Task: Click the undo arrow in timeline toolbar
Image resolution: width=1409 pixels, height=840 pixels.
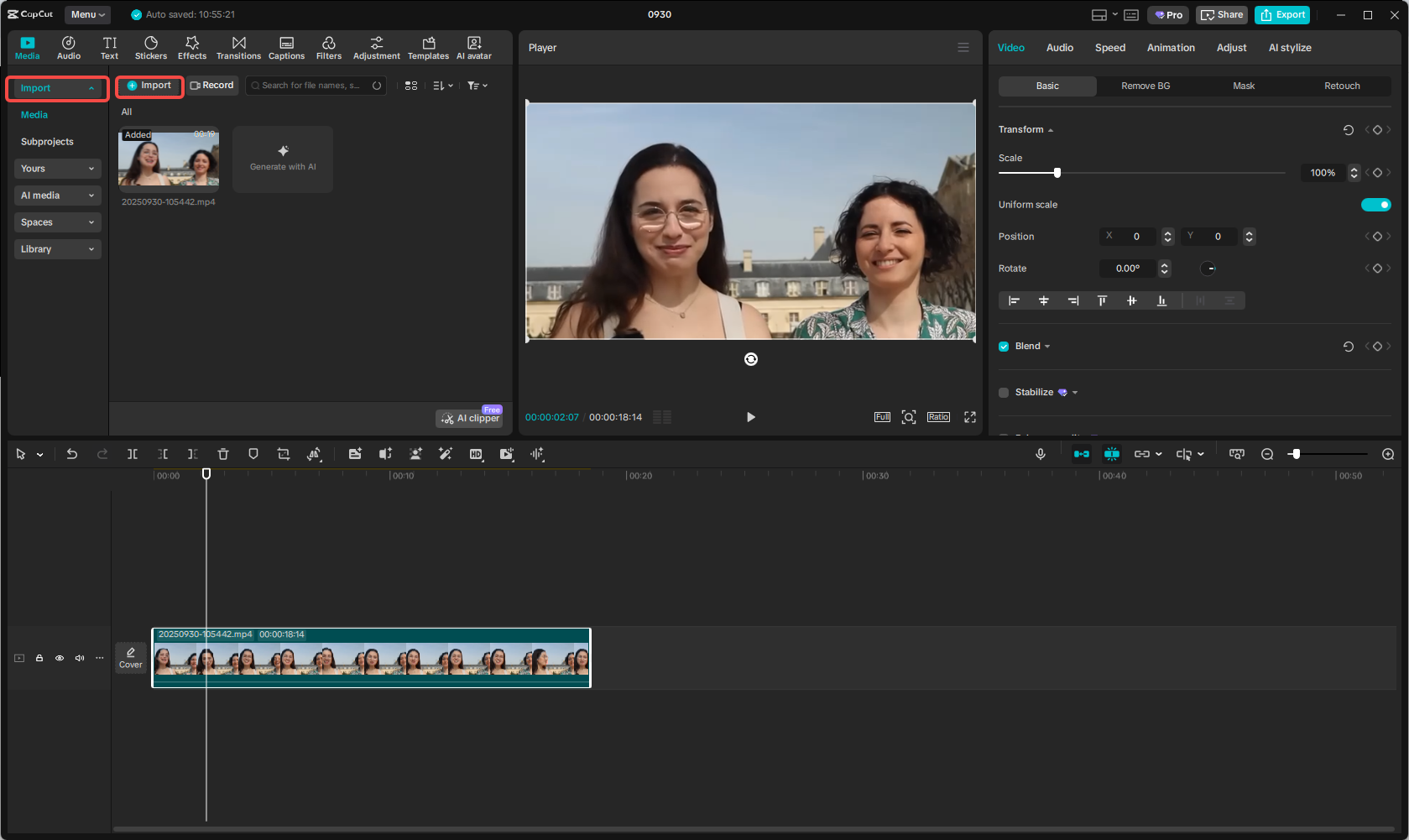Action: [x=72, y=454]
